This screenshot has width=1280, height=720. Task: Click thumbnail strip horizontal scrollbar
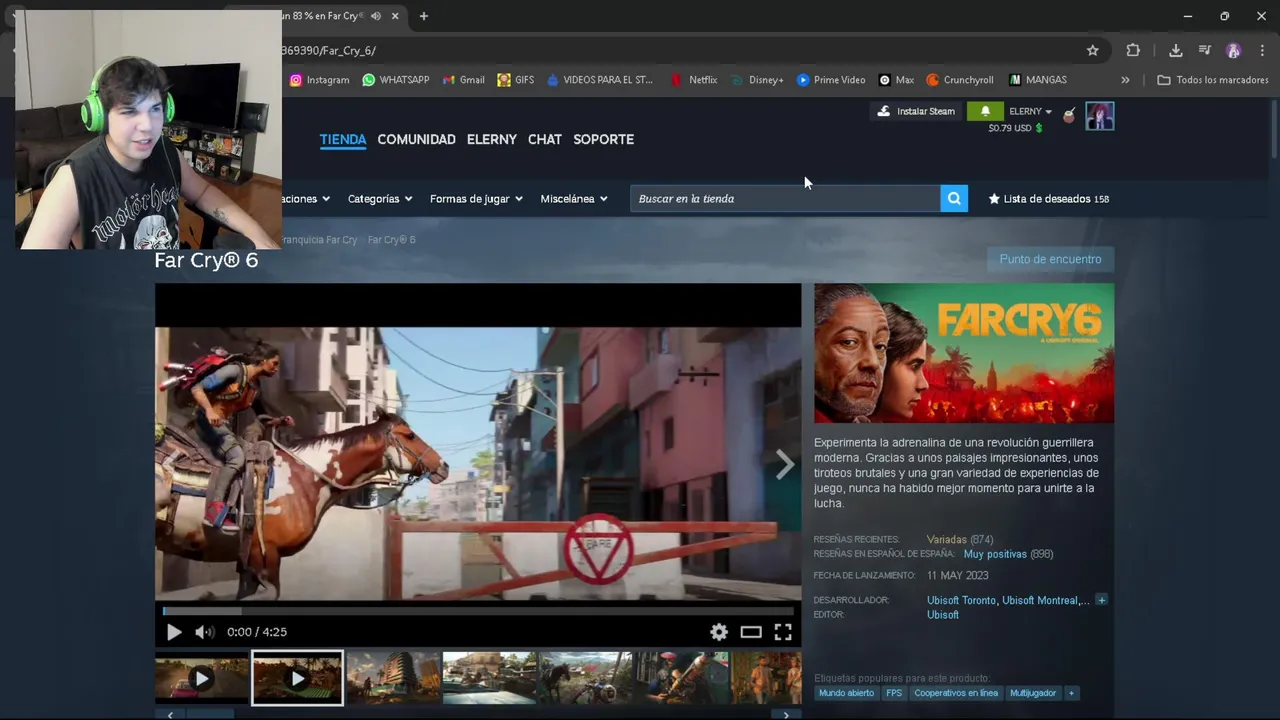pos(478,715)
